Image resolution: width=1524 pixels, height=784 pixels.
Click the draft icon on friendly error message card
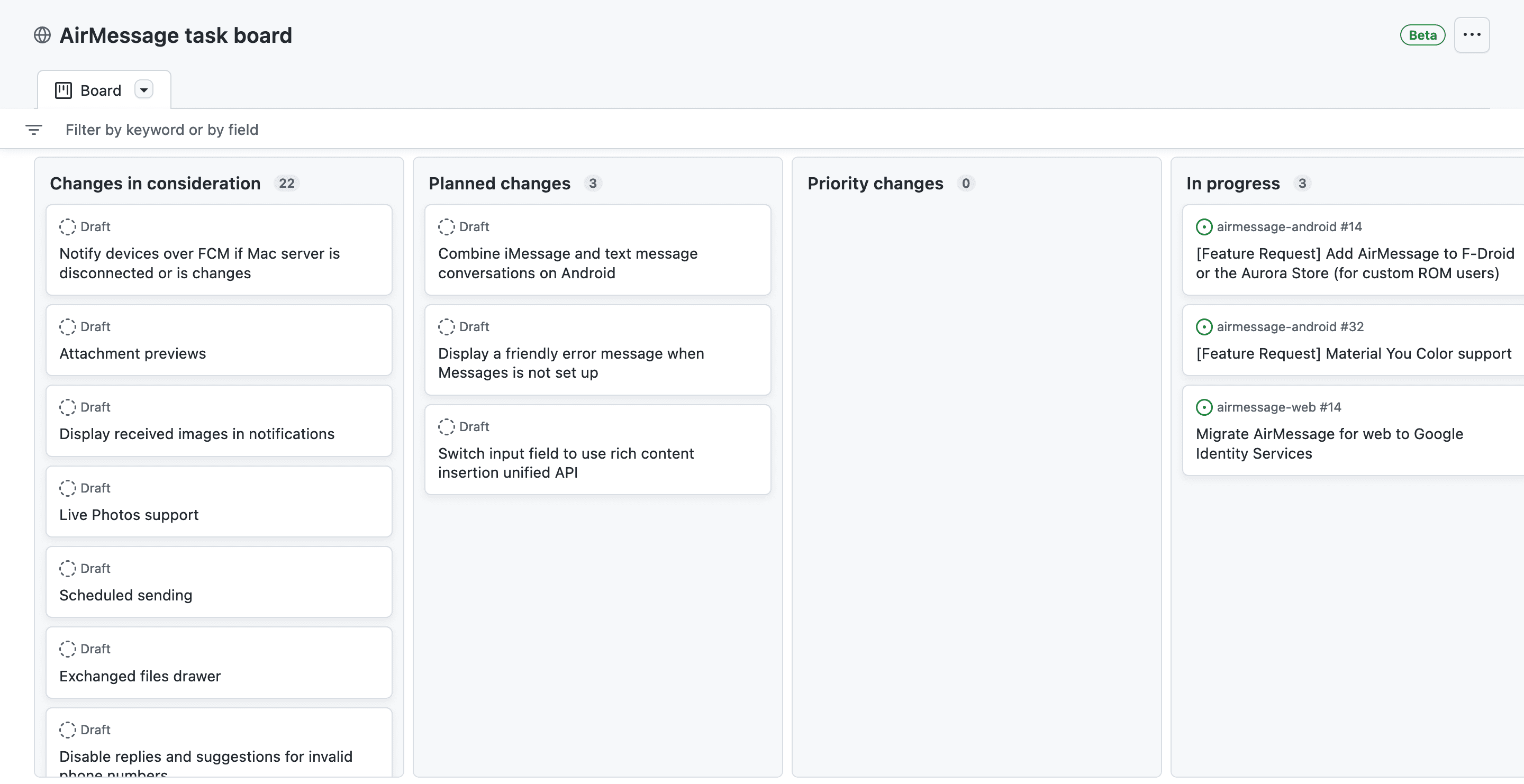(446, 326)
